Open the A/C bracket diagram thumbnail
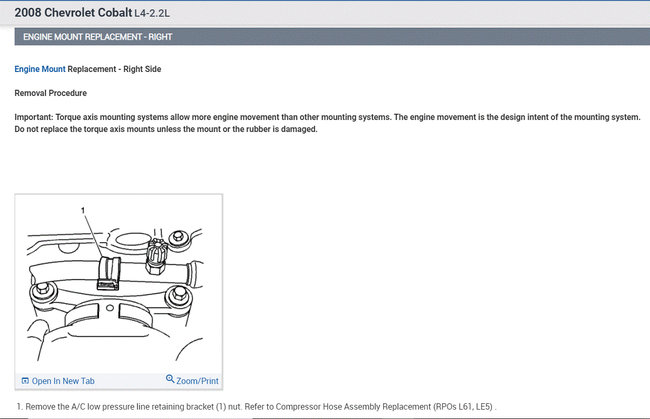Screen dimensions: 650x419 pyautogui.click(x=119, y=285)
